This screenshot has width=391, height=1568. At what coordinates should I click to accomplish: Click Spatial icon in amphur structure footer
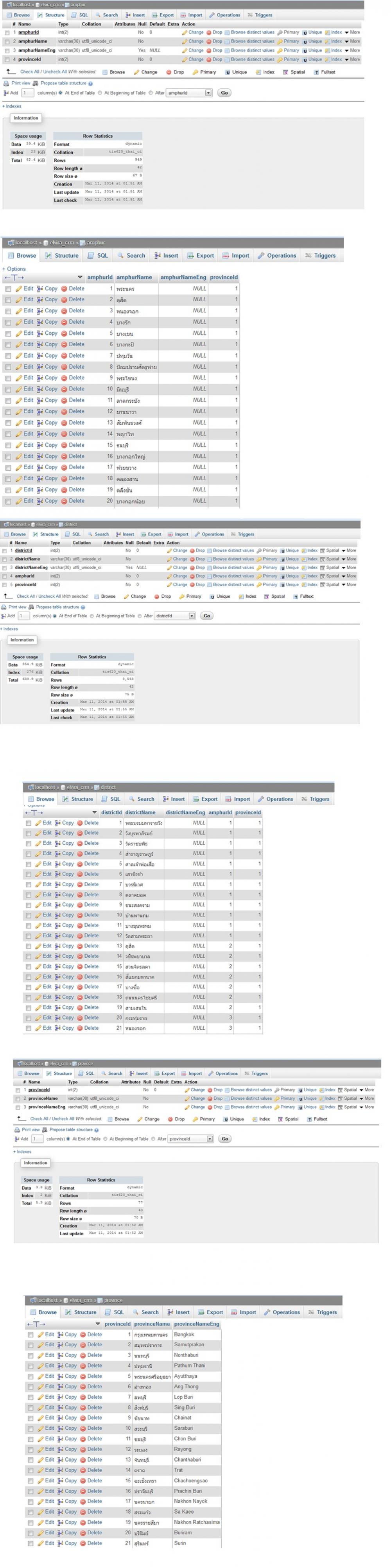pos(285,72)
